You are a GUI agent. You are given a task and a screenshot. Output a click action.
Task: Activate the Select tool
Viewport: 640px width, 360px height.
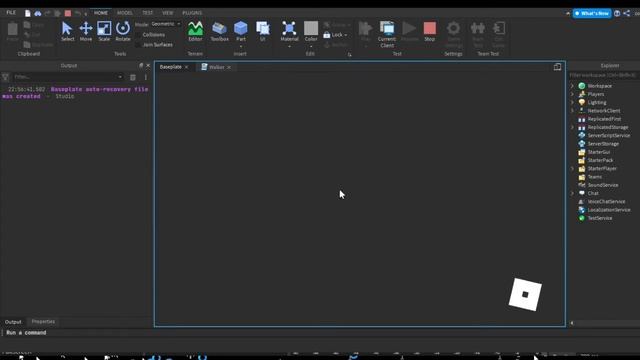pyautogui.click(x=67, y=31)
